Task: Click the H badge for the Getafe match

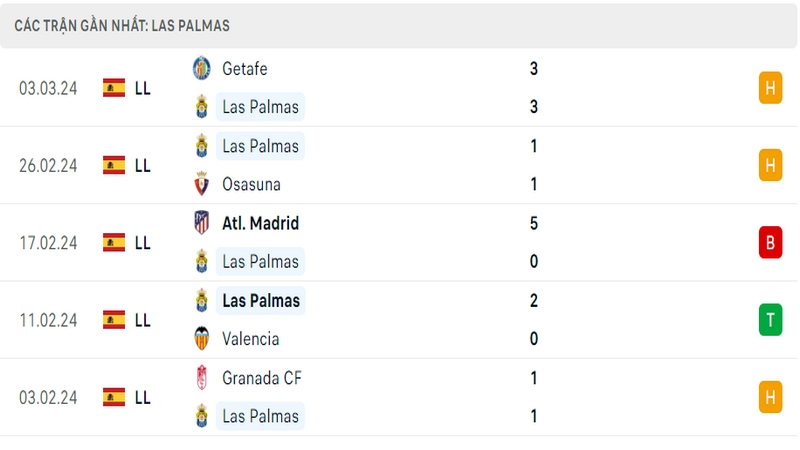Action: 770,88
